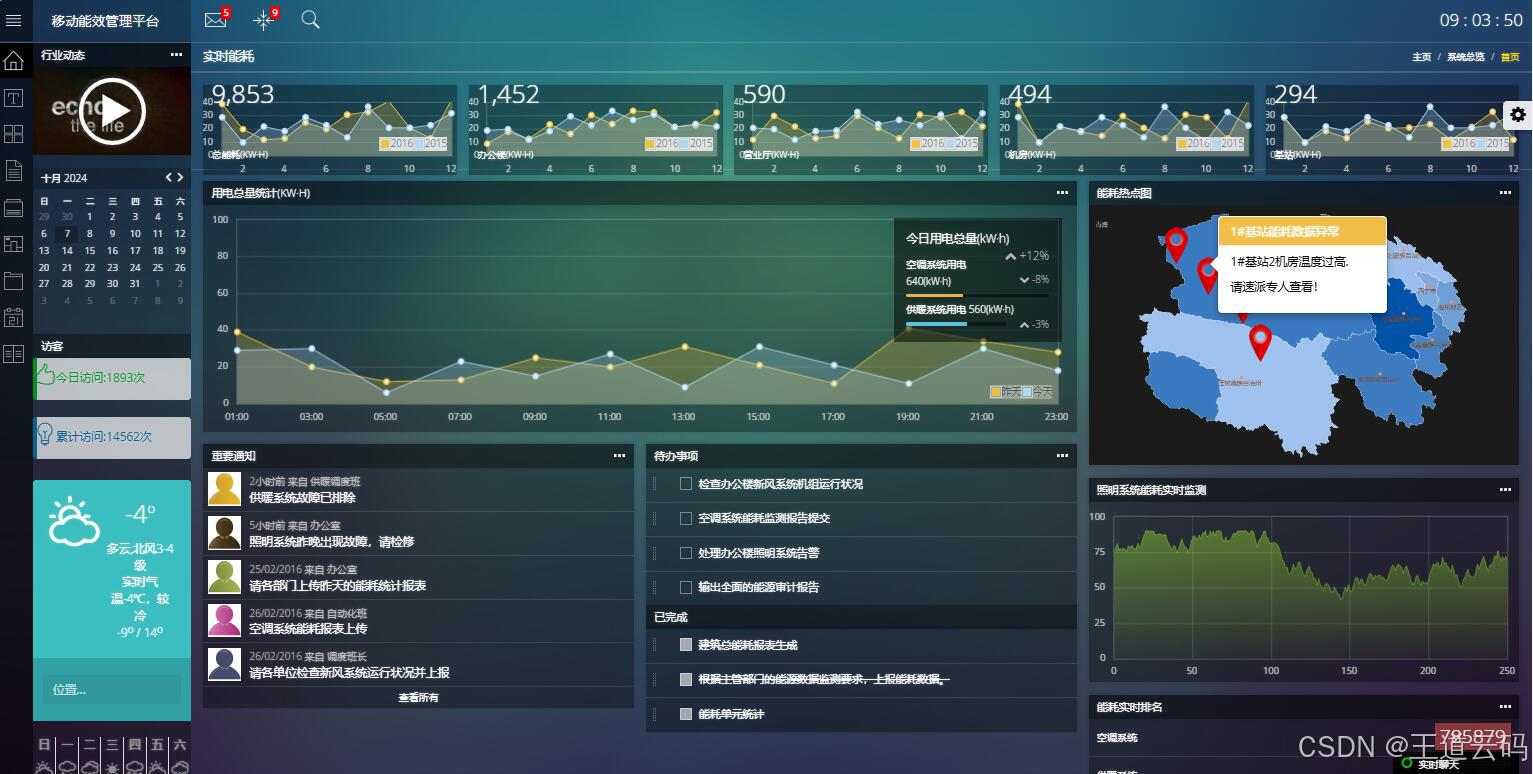1533x774 pixels.
Task: Open the sidebar document page icon
Action: click(x=14, y=171)
